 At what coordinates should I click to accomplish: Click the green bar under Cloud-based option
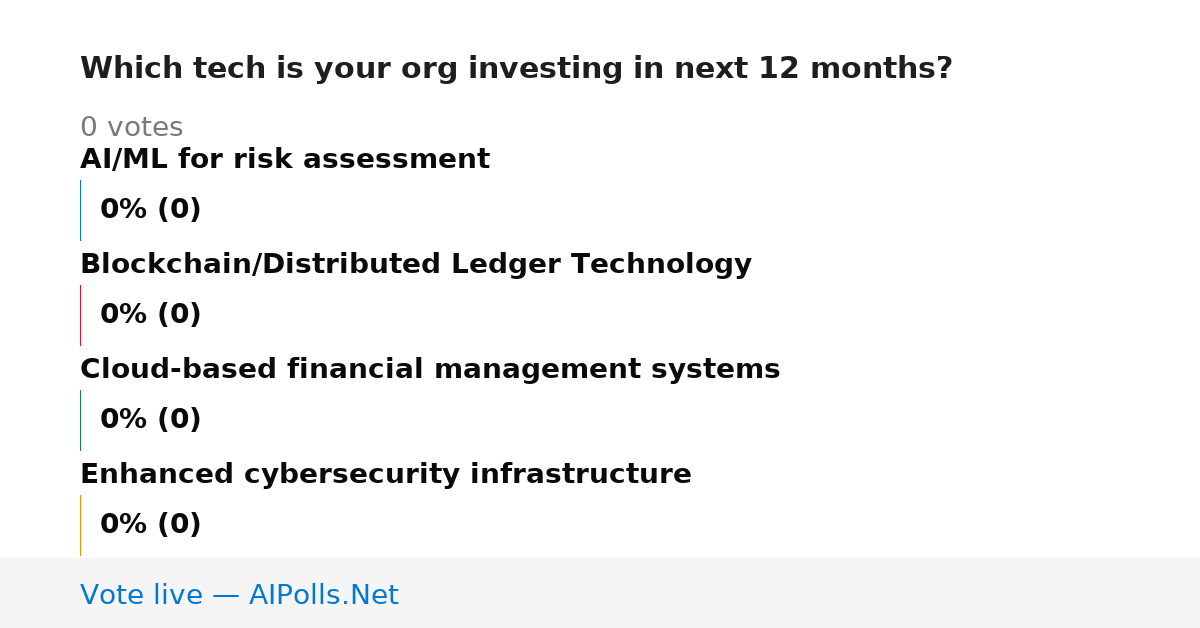point(80,420)
